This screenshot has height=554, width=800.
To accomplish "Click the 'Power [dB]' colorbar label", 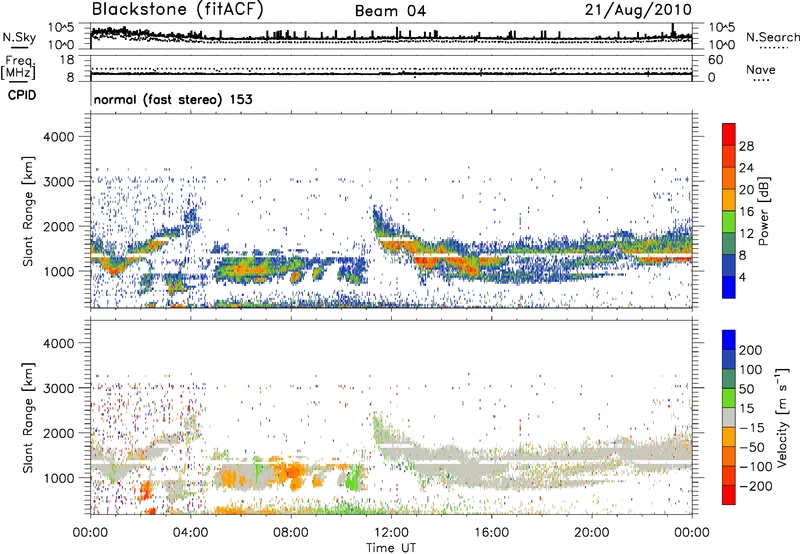I will point(764,211).
